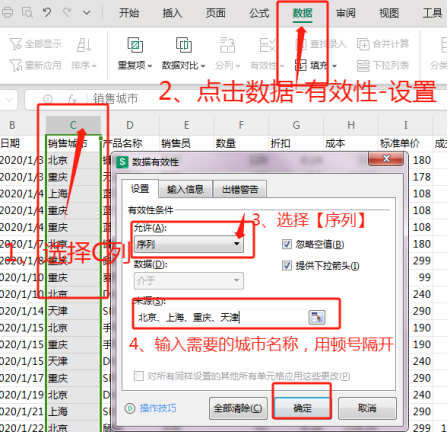Click the print icon in quick toolbar
The height and width of the screenshot is (432, 448).
pos(7,13)
